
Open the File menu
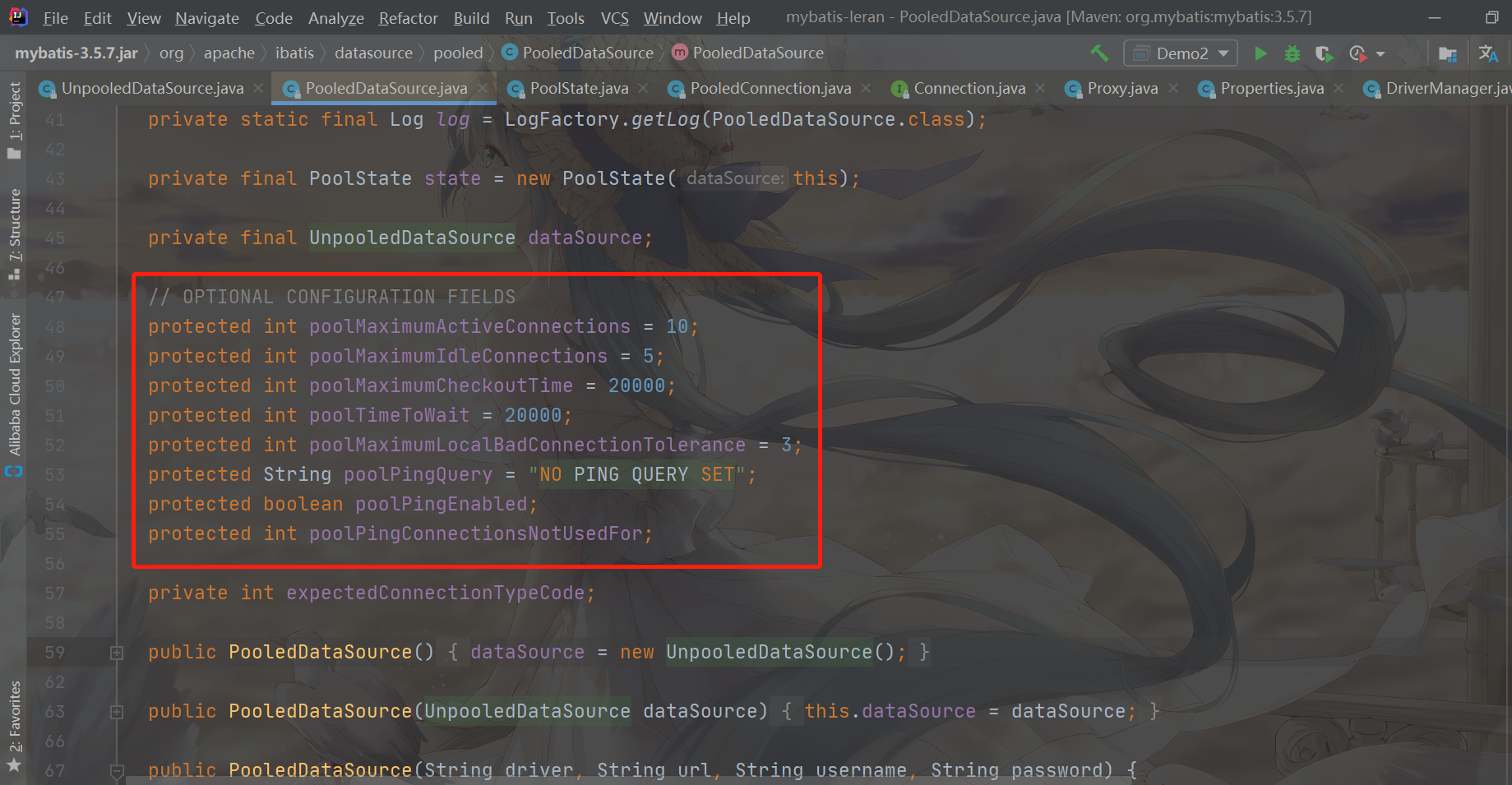point(55,18)
